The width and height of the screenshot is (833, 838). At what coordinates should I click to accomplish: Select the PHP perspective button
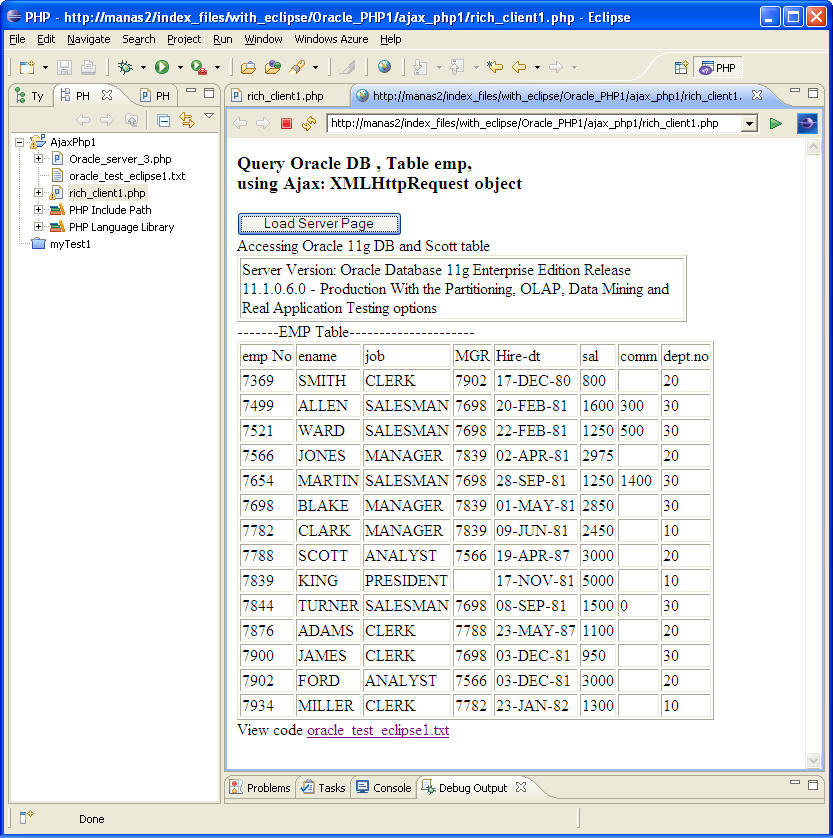pyautogui.click(x=717, y=68)
